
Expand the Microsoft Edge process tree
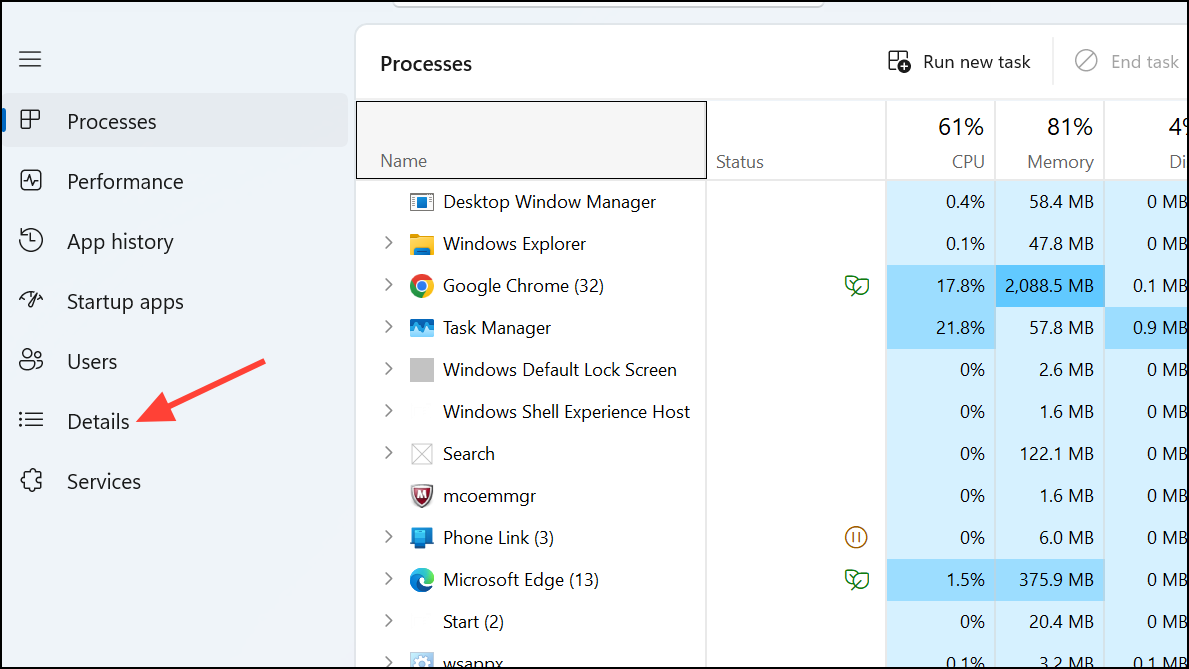coord(389,579)
